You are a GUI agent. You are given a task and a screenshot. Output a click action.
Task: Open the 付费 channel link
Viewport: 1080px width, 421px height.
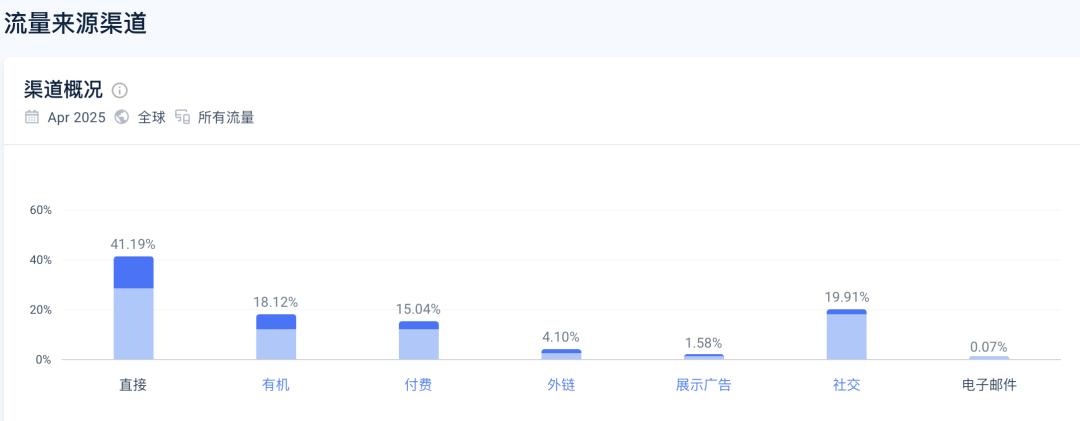pyautogui.click(x=418, y=385)
